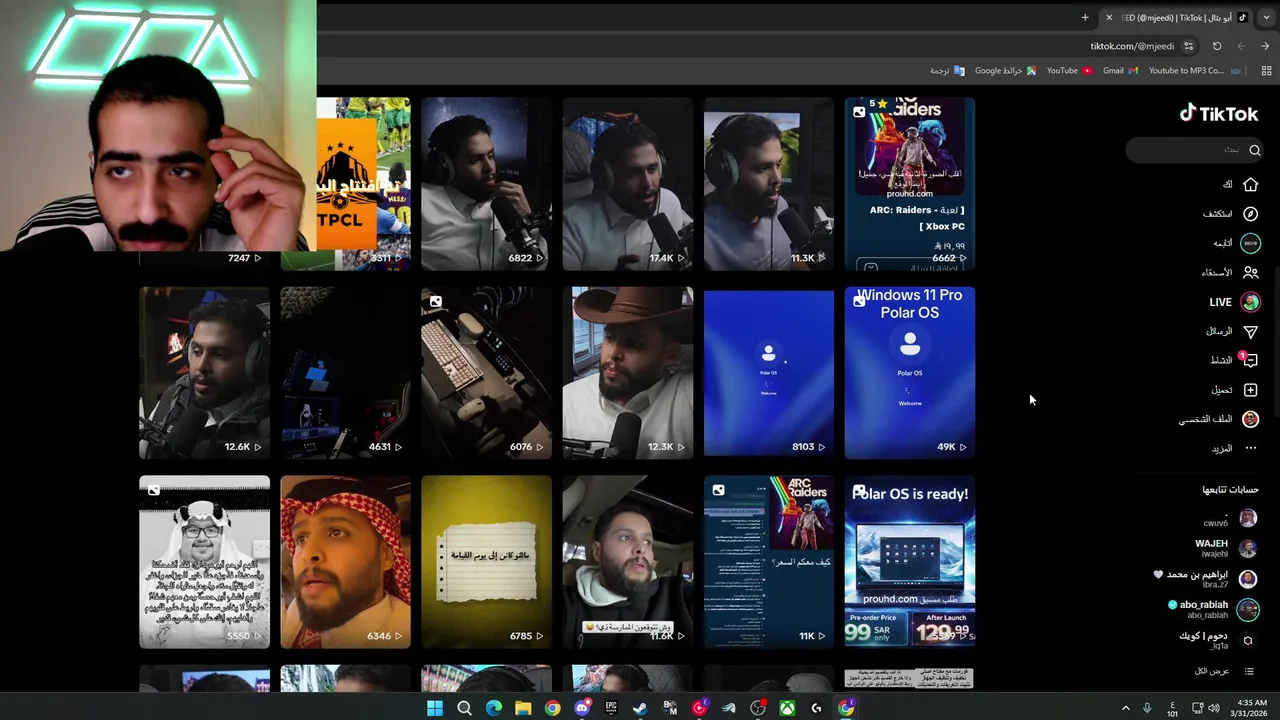Open a new browser tab with plus
Image resolution: width=1280 pixels, height=720 pixels.
(1085, 17)
